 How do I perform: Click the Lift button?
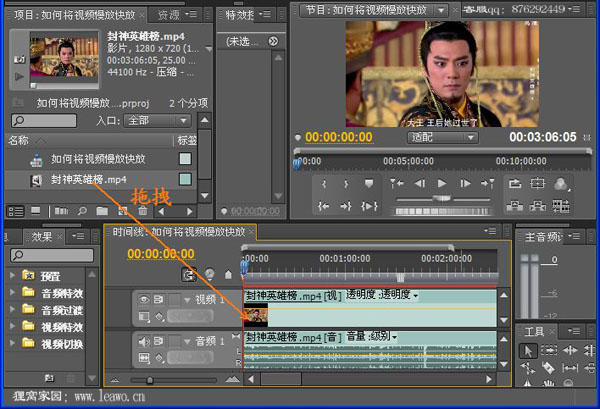click(x=515, y=206)
